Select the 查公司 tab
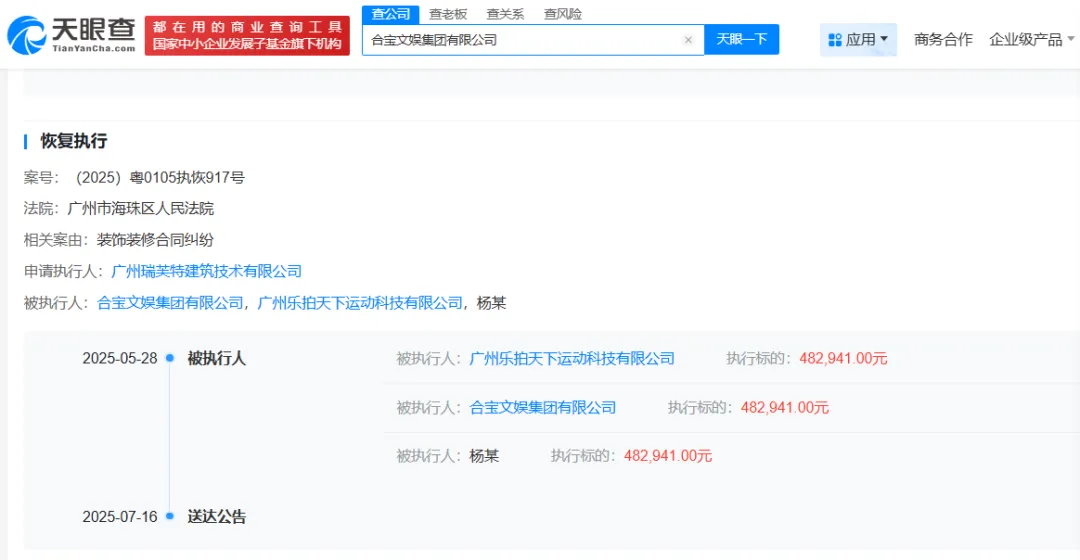Screen dimensions: 1080x560 click(x=391, y=14)
